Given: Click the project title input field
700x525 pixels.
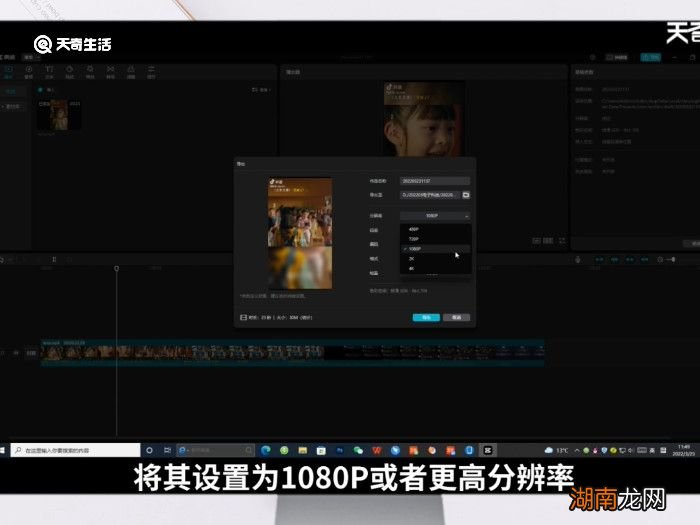Looking at the screenshot, I should click(x=435, y=181).
